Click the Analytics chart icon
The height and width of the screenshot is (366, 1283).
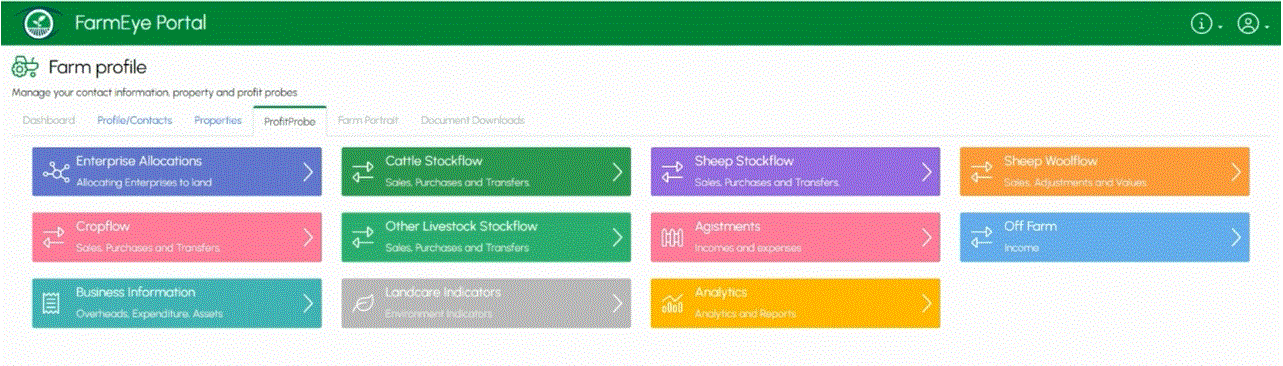673,304
